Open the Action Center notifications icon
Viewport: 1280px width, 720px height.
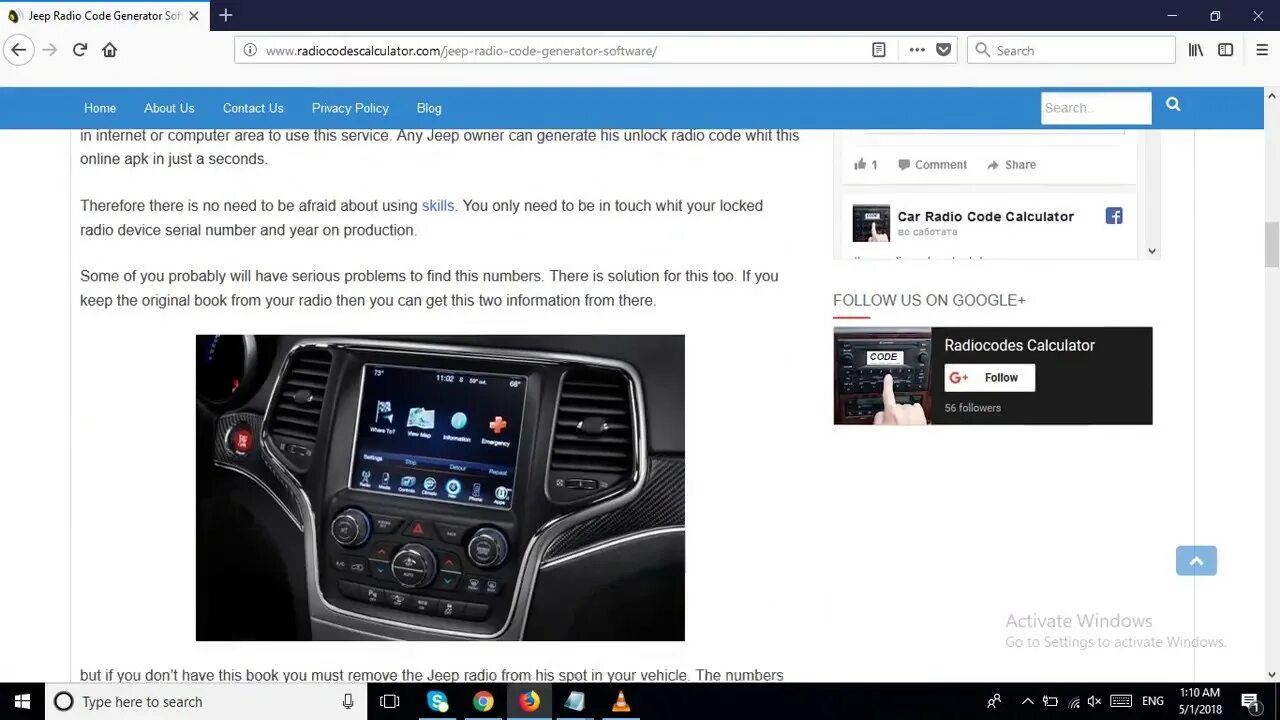click(1250, 701)
